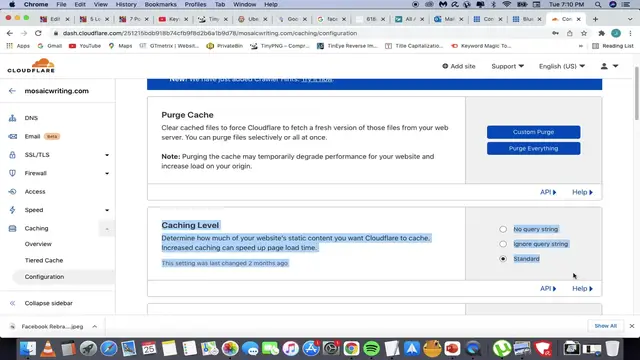The height and width of the screenshot is (360, 640).
Task: Close the downloads bar
Action: tap(632, 326)
